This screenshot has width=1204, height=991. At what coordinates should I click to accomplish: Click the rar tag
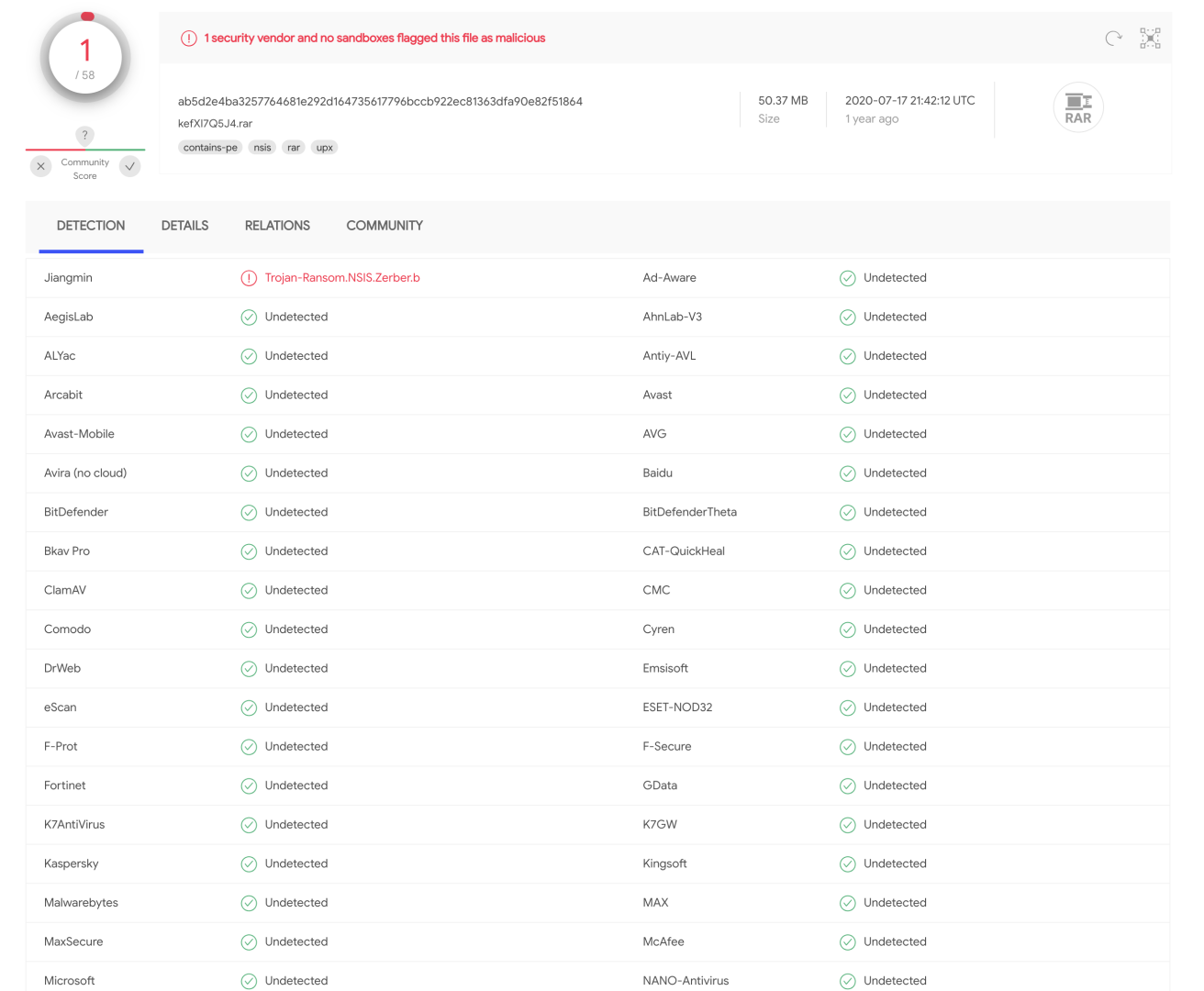pyautogui.click(x=294, y=147)
